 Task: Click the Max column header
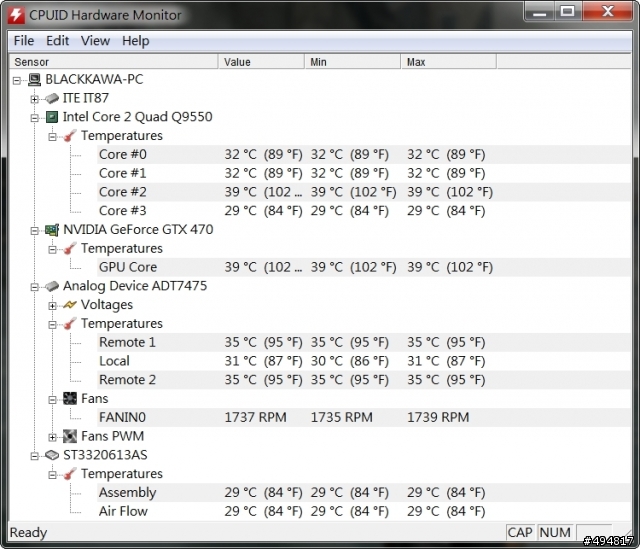pos(449,62)
